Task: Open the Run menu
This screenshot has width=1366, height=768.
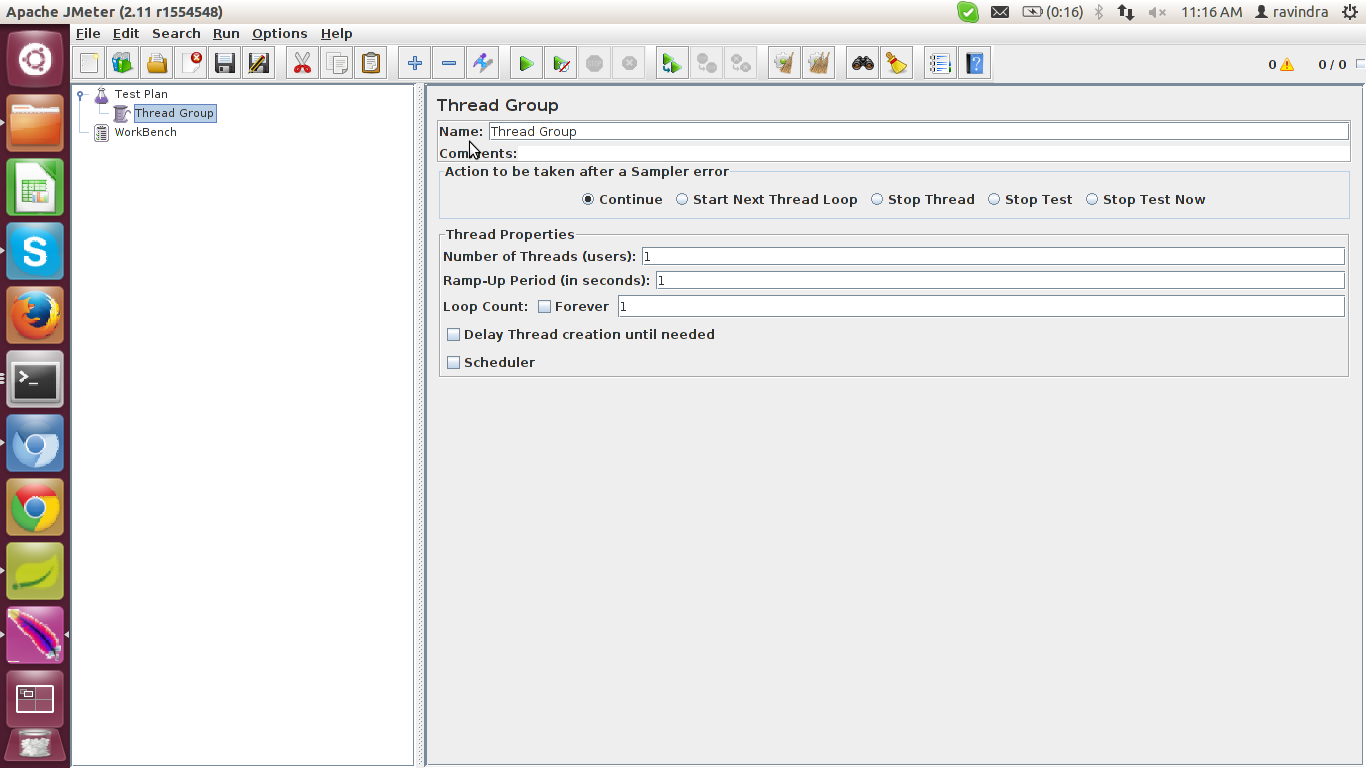Action: (226, 33)
